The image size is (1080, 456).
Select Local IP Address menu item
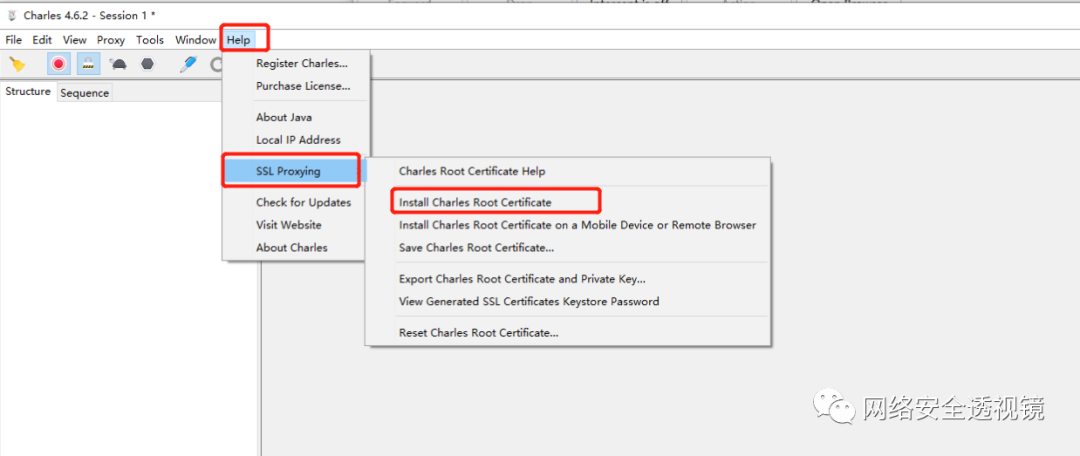[296, 140]
